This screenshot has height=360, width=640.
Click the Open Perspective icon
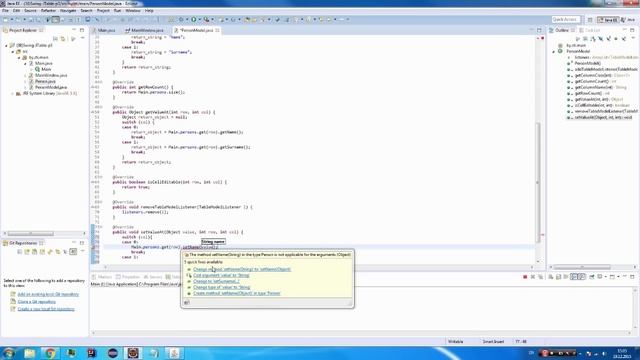point(590,19)
